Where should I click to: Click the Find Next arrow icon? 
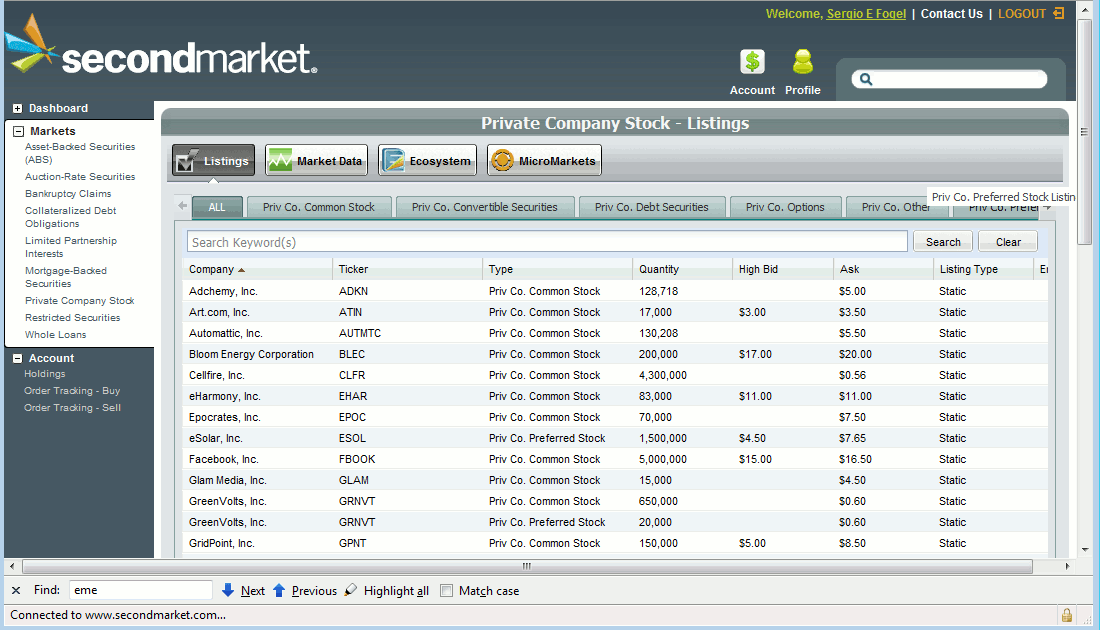(x=228, y=591)
